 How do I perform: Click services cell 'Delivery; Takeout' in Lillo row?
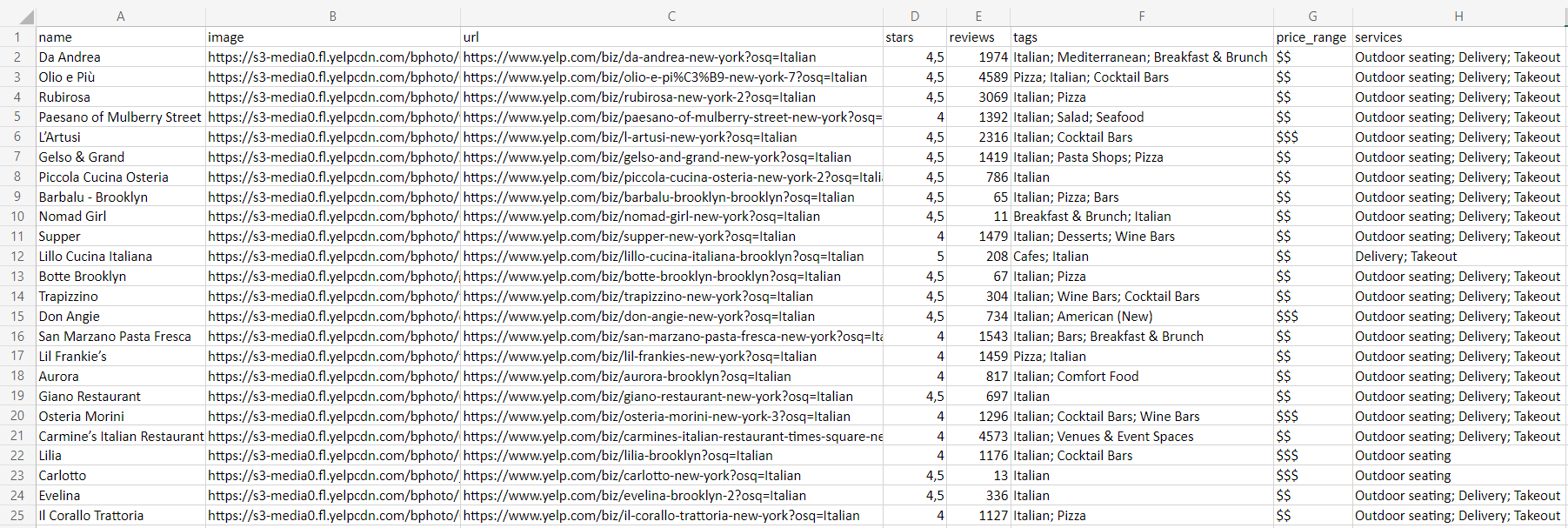[x=1458, y=257]
